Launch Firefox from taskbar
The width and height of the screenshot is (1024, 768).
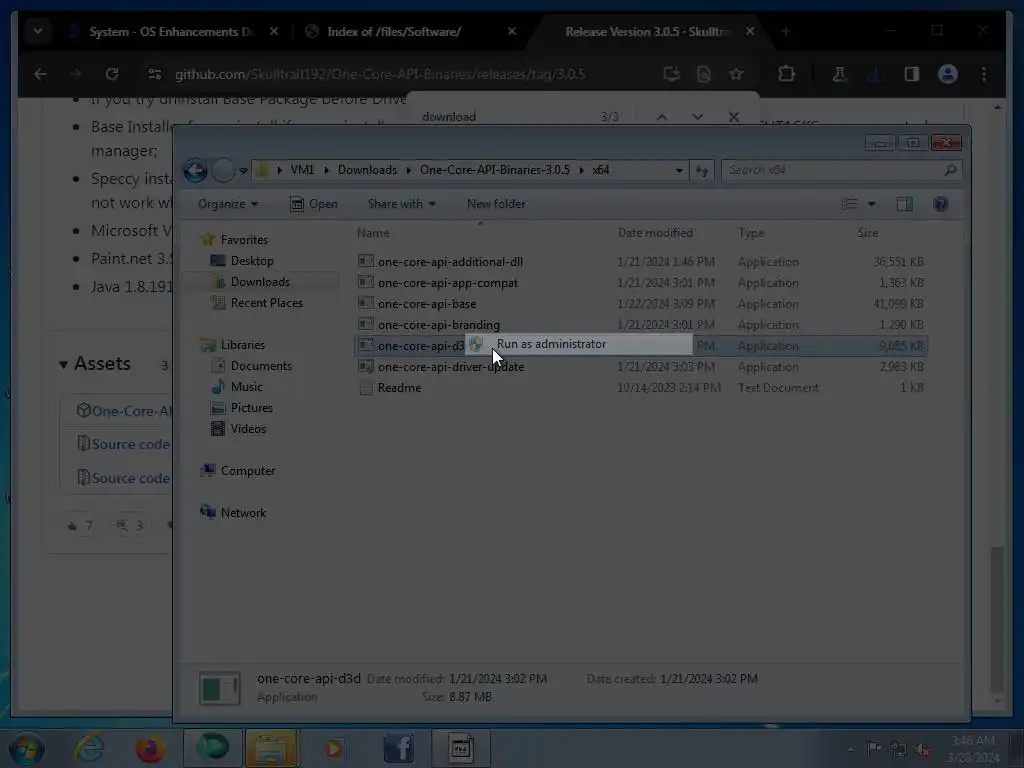click(x=150, y=748)
